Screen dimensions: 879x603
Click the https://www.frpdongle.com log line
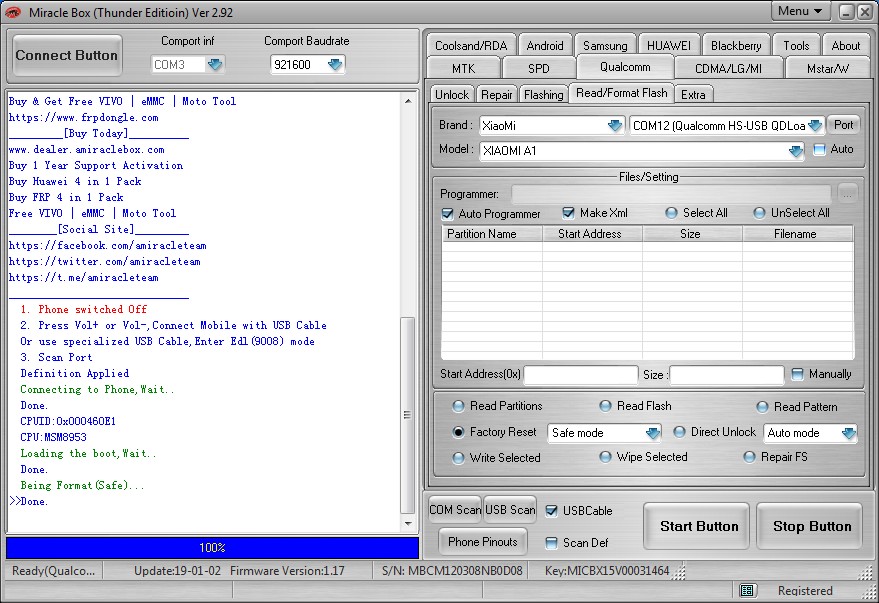[x=84, y=117]
